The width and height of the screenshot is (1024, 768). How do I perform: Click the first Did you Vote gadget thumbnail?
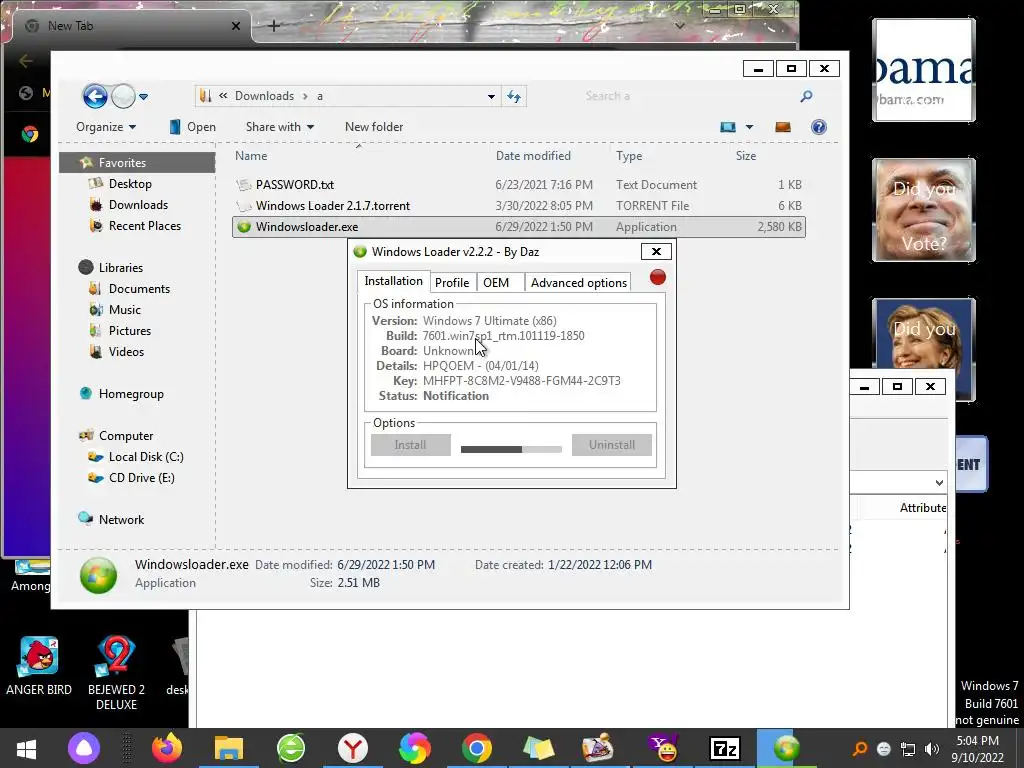[x=923, y=210]
